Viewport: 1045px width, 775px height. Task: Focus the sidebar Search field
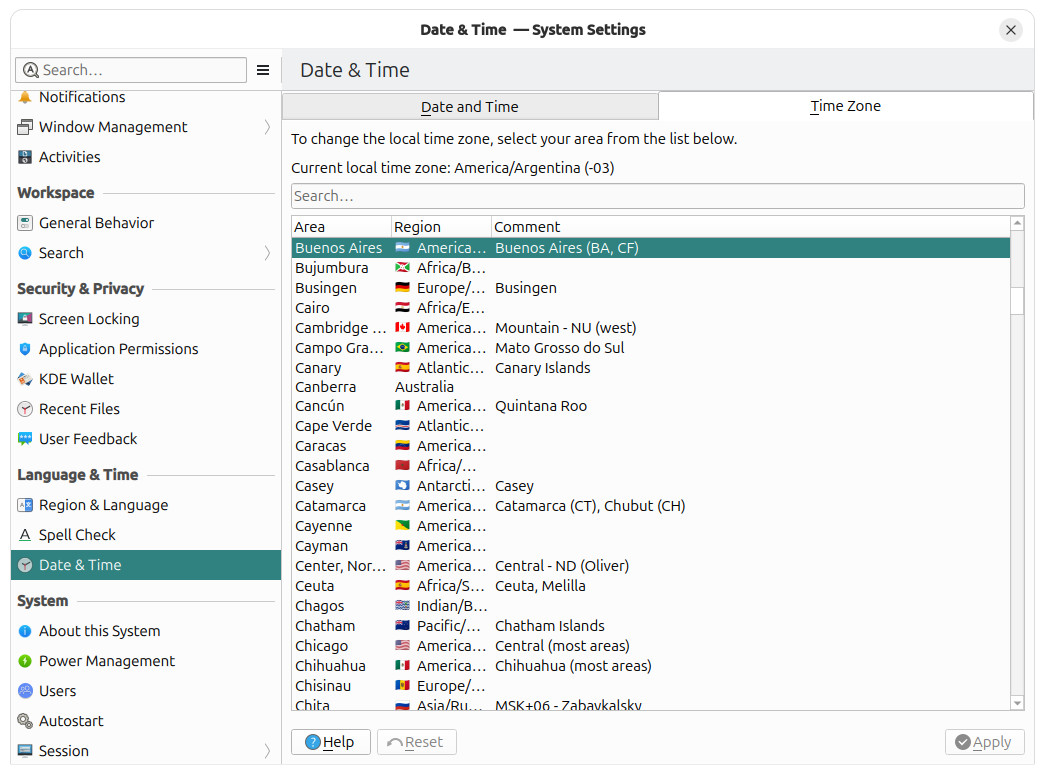(x=131, y=70)
